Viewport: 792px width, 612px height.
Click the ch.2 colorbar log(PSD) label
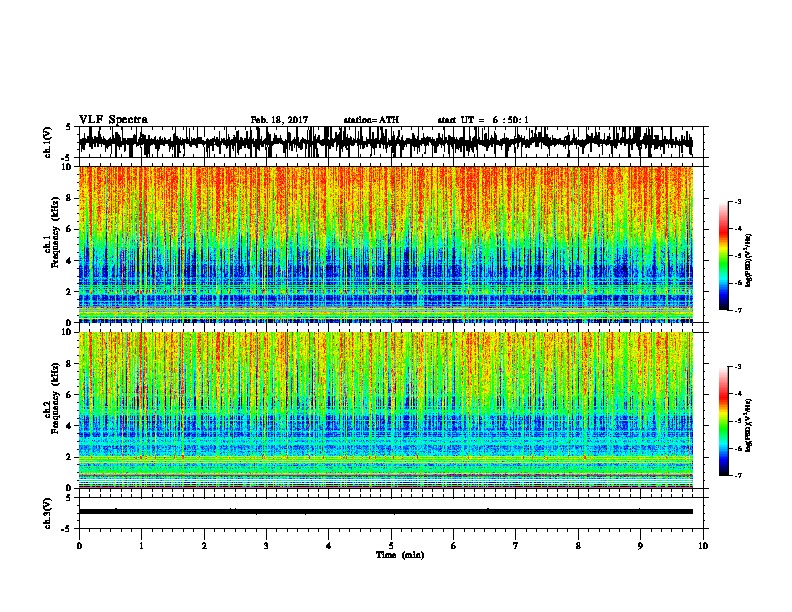coord(748,425)
